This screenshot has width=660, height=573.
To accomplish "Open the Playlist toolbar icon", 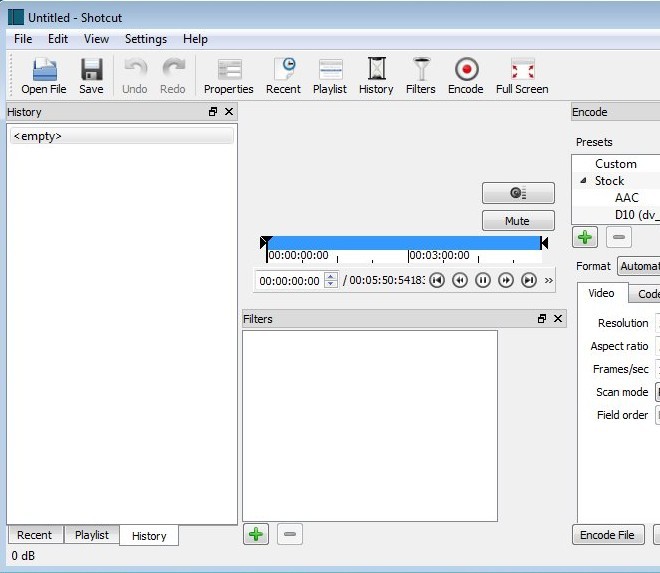I will point(330,75).
